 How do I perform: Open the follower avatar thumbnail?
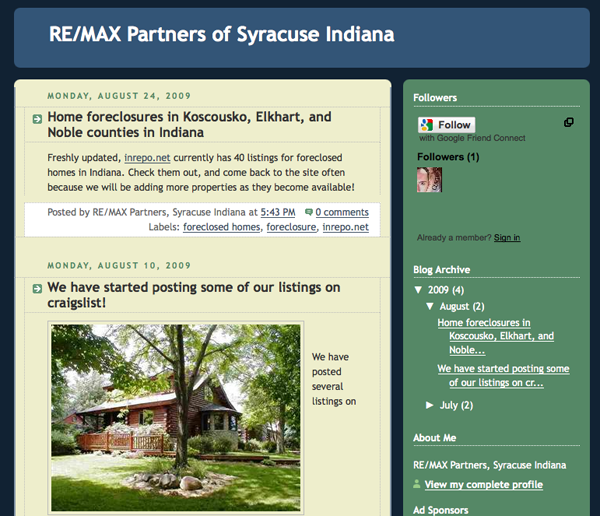point(429,180)
